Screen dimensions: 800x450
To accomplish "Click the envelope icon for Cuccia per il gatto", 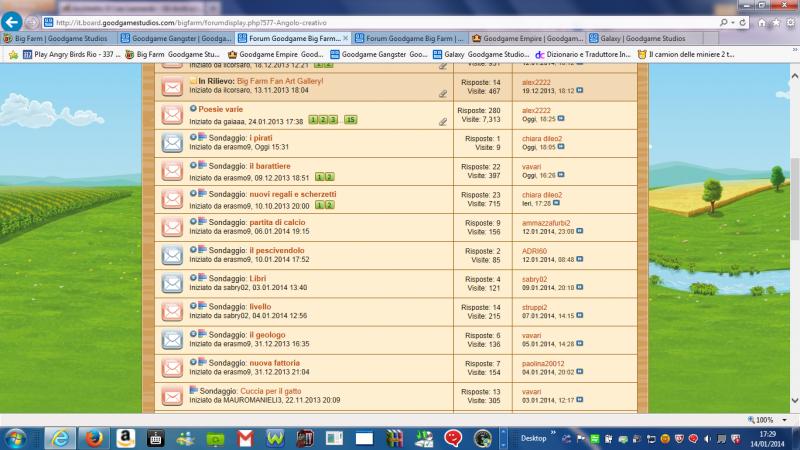I will [172, 396].
